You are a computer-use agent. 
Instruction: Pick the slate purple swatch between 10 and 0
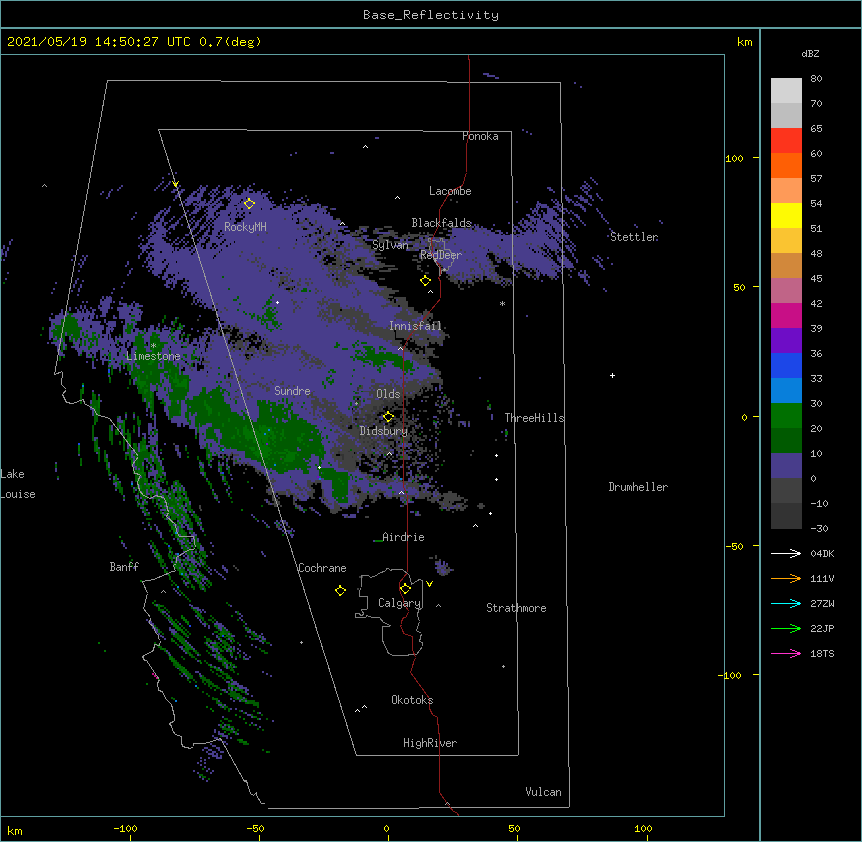(x=786, y=466)
